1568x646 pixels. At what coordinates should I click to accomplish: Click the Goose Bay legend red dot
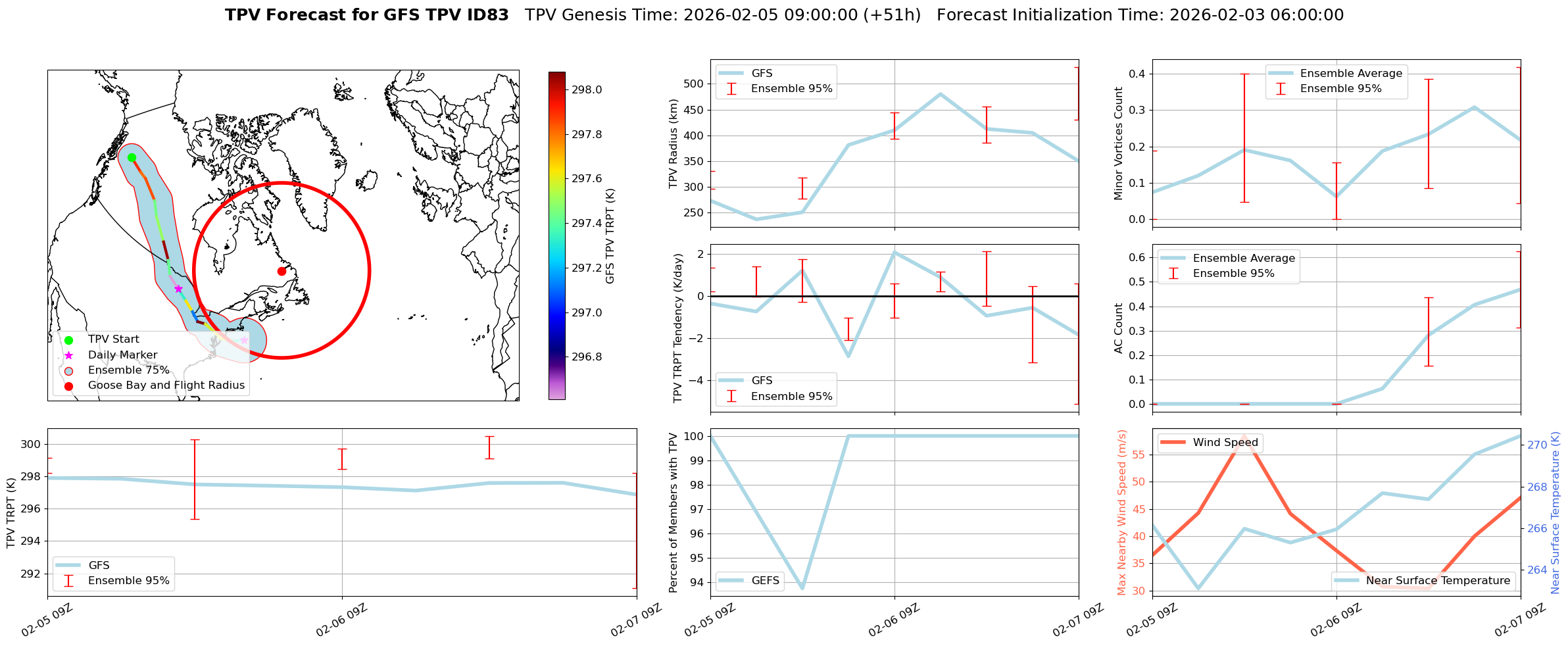[68, 386]
